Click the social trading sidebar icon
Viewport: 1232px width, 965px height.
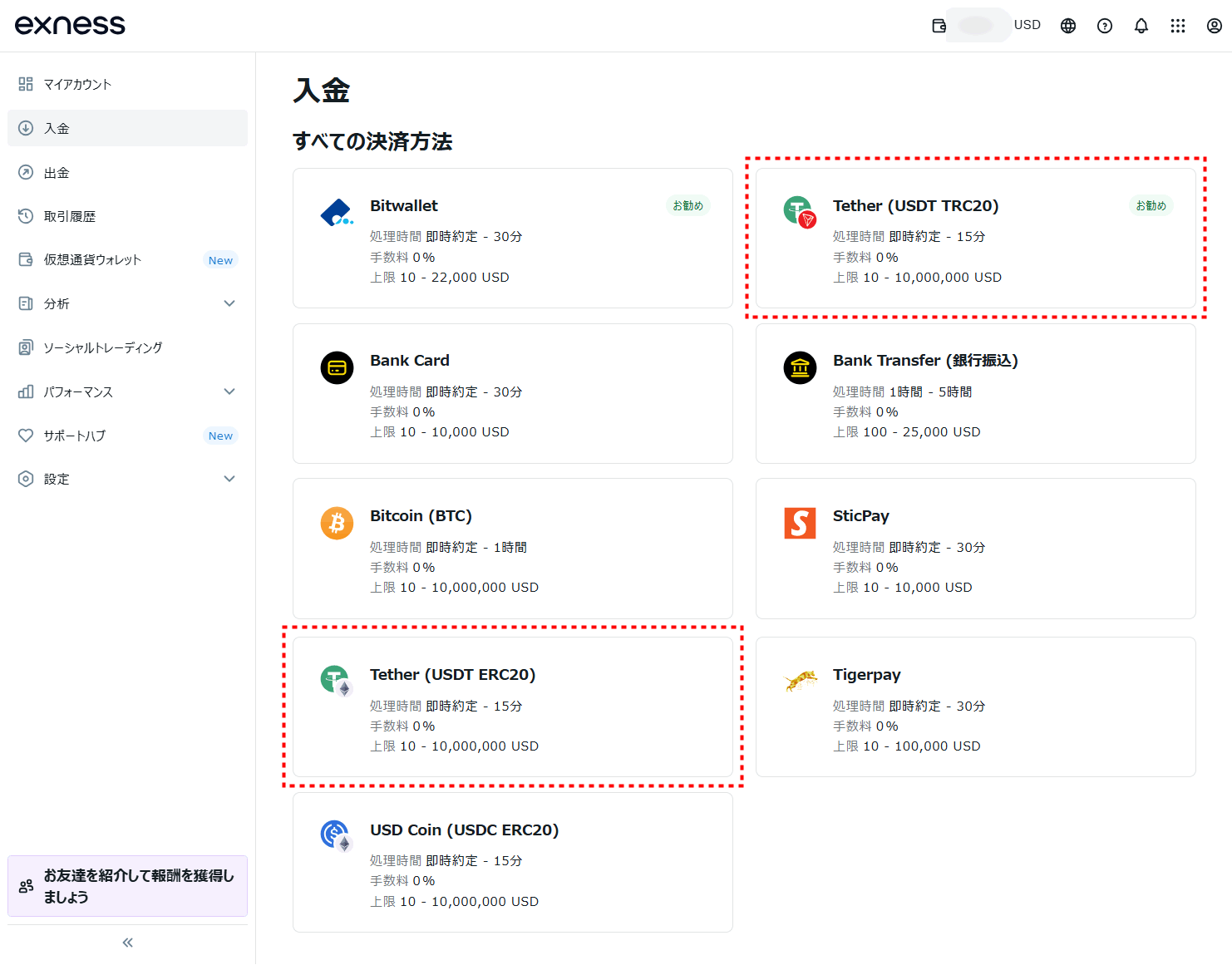pos(26,347)
